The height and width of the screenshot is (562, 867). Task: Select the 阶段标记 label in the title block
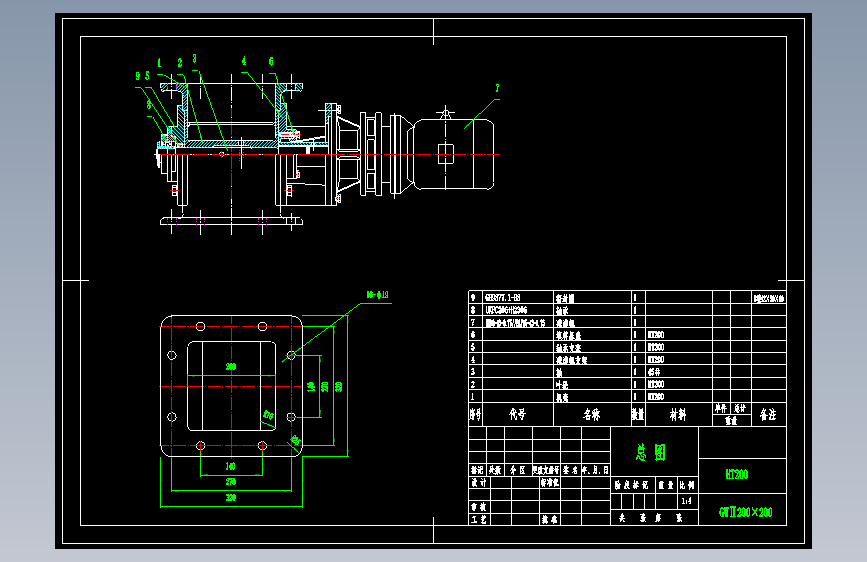[631, 485]
